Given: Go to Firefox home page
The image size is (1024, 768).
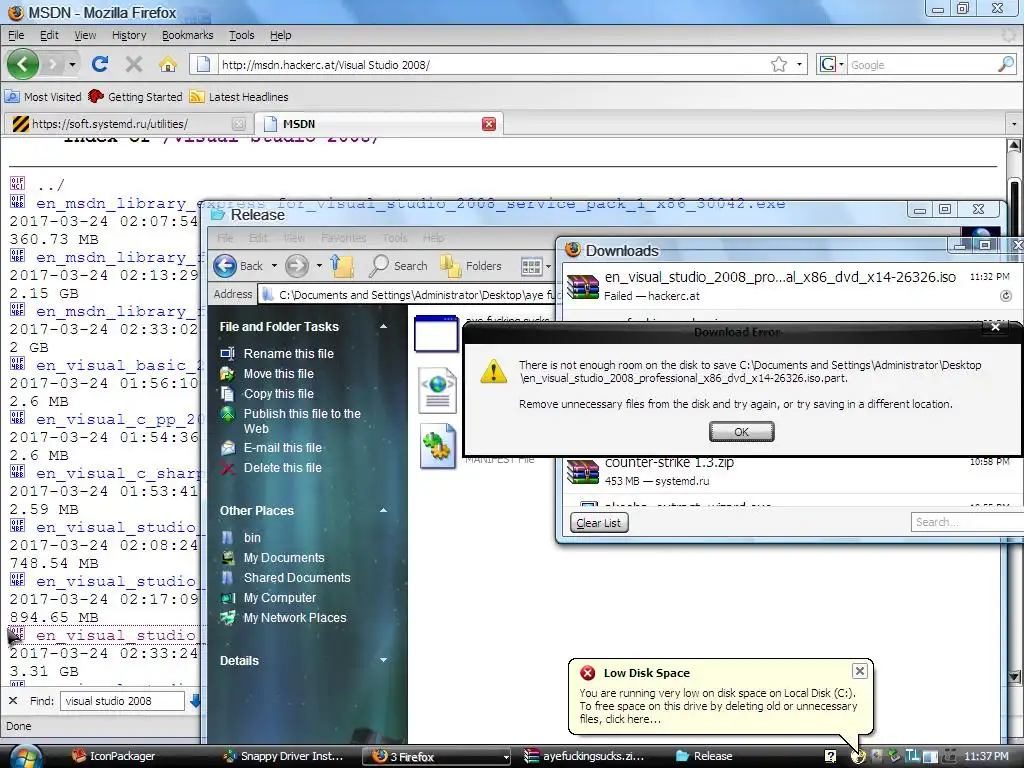Looking at the screenshot, I should point(168,64).
